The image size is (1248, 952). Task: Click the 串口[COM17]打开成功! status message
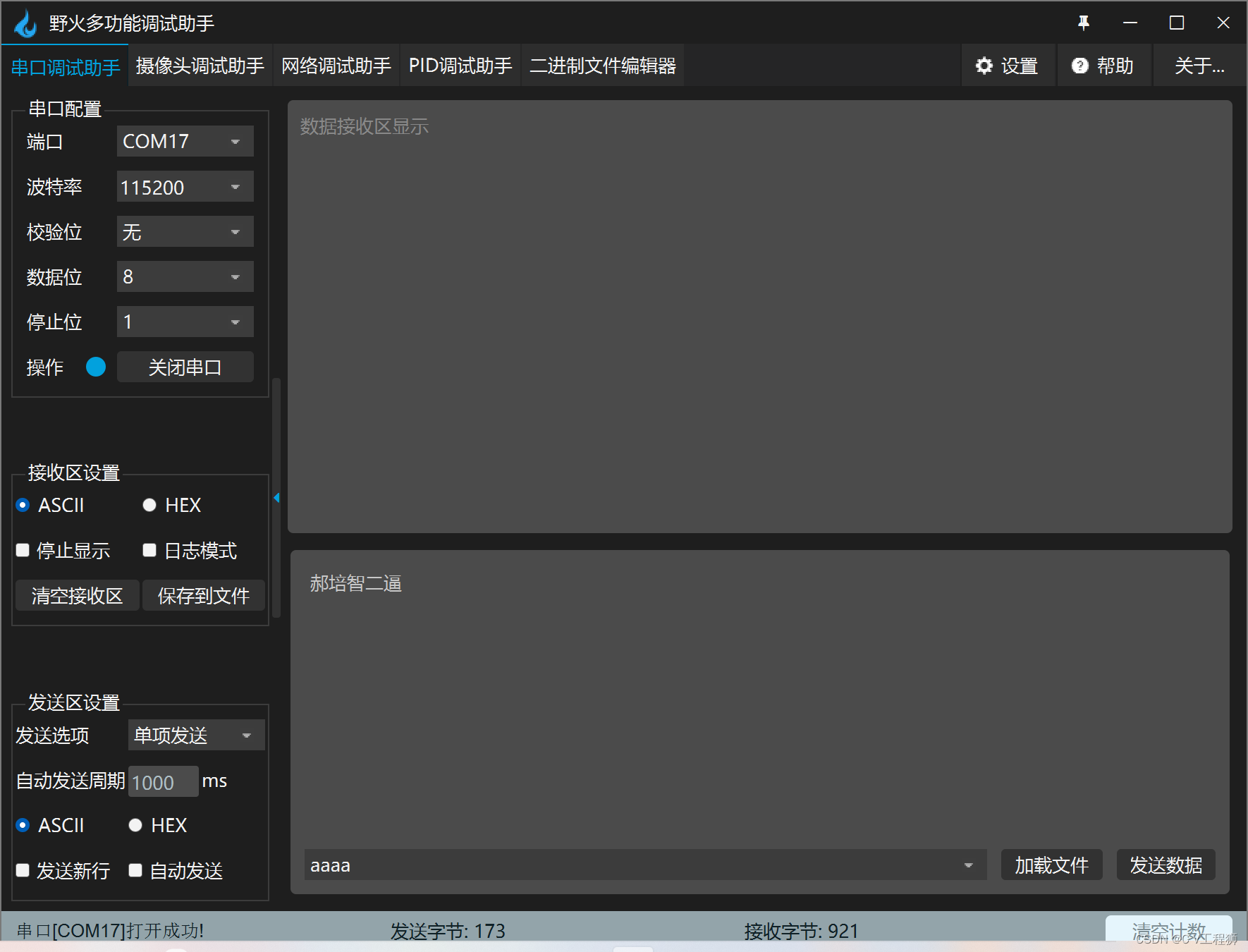point(110,931)
